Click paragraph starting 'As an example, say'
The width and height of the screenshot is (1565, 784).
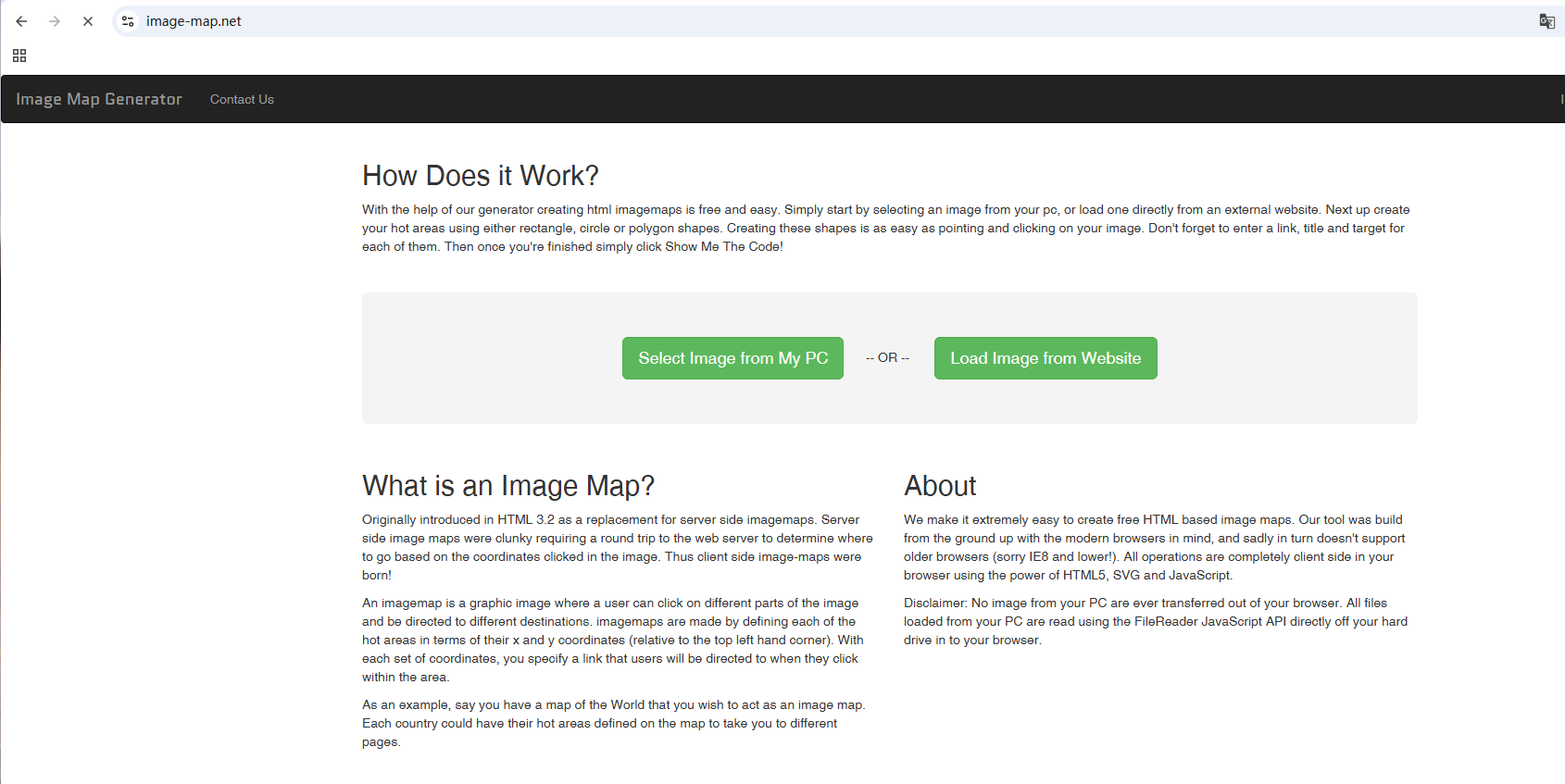(614, 723)
